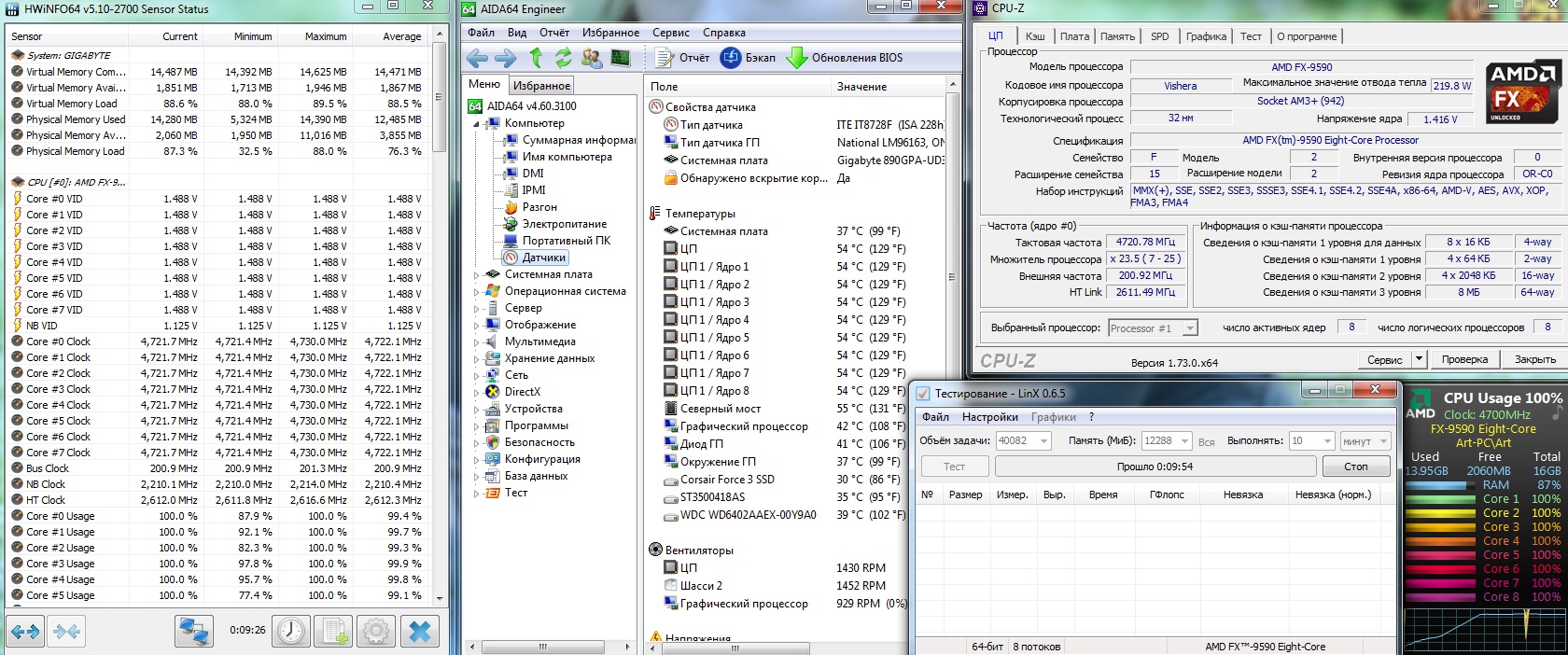Screen dimensions: 1568x655
Task: Expand HWiNFO columns with blue arrows button
Action: click(x=24, y=631)
